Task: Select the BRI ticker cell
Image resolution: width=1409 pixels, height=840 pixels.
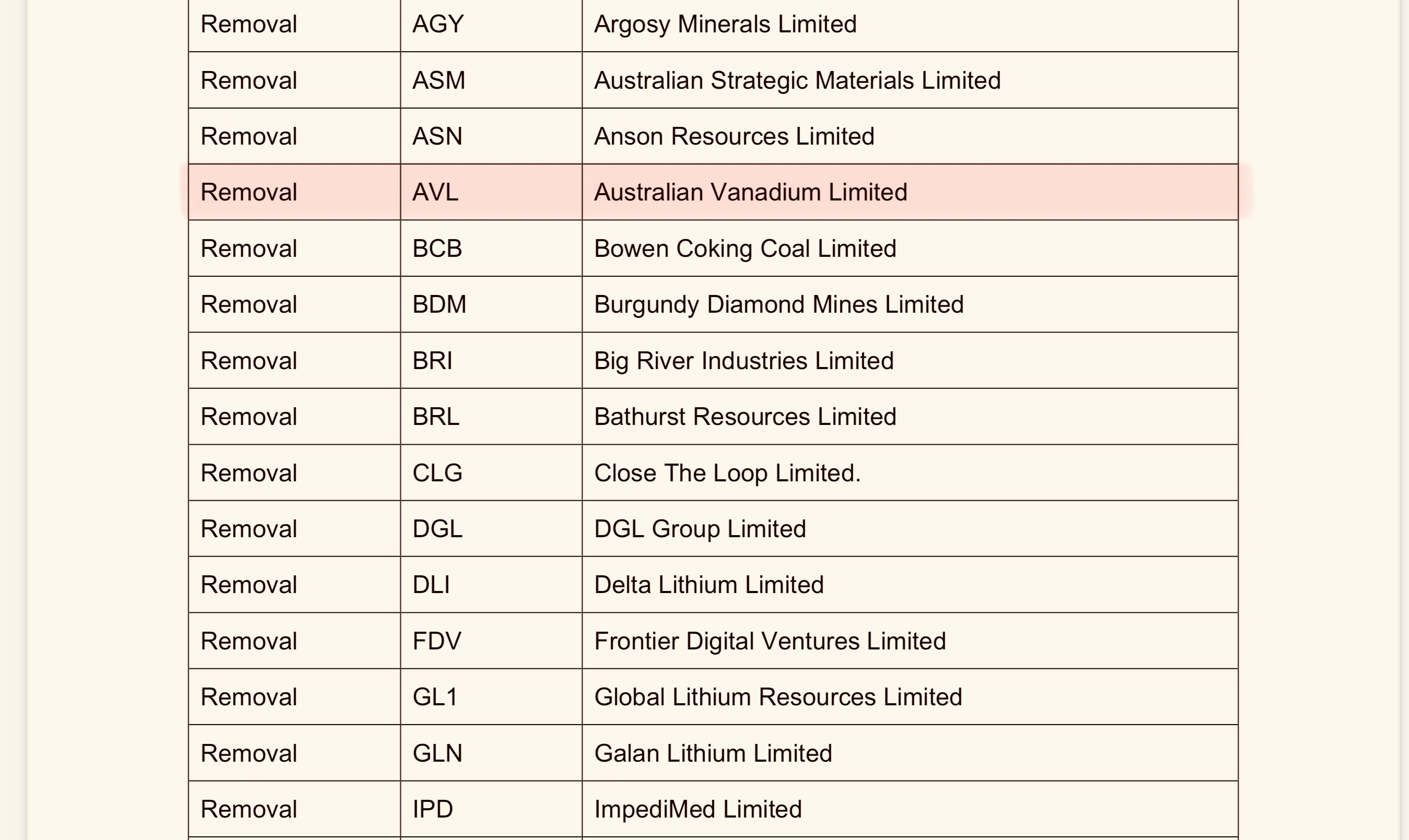Action: coord(491,361)
